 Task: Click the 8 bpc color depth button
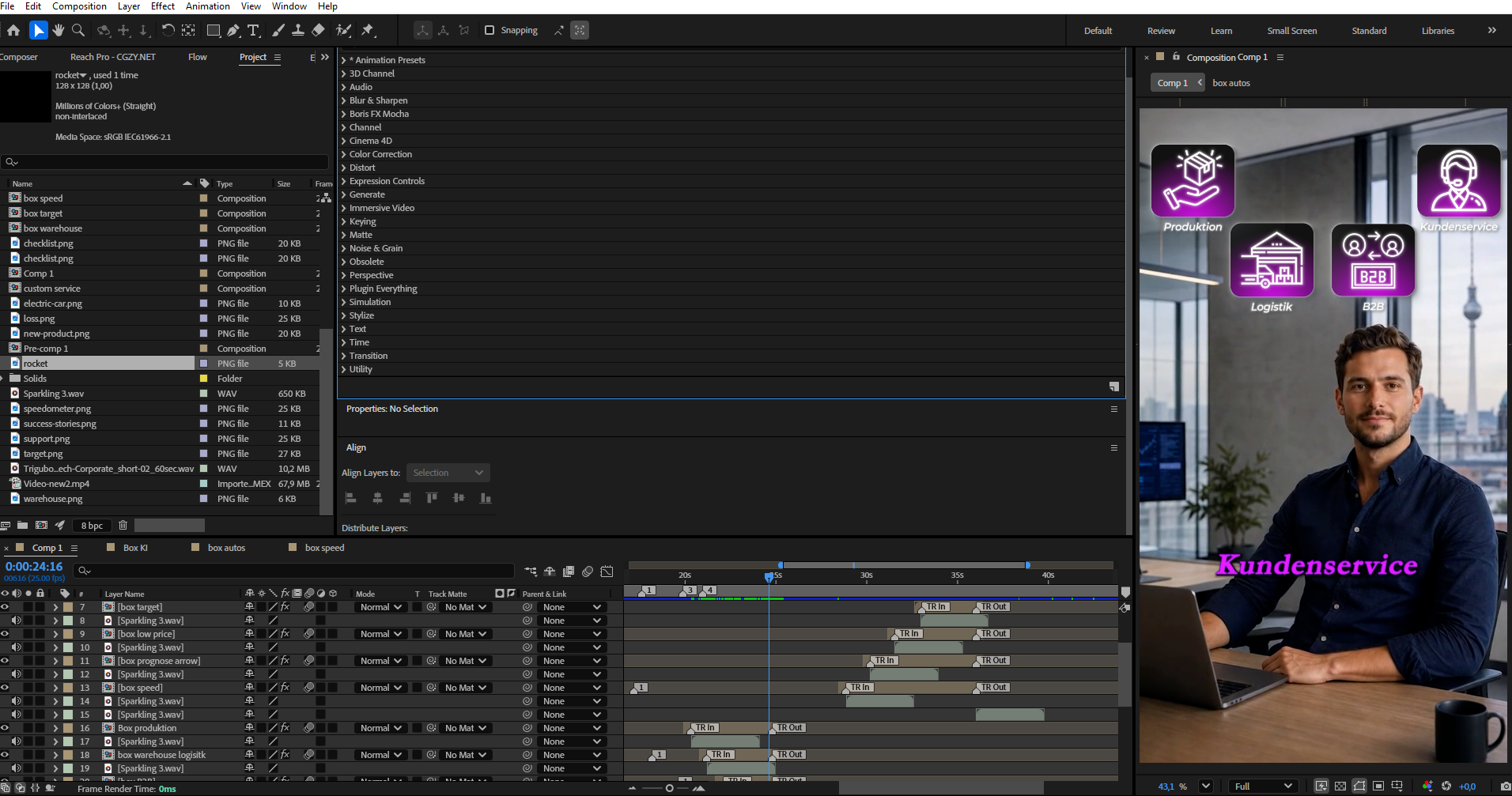pyautogui.click(x=92, y=526)
